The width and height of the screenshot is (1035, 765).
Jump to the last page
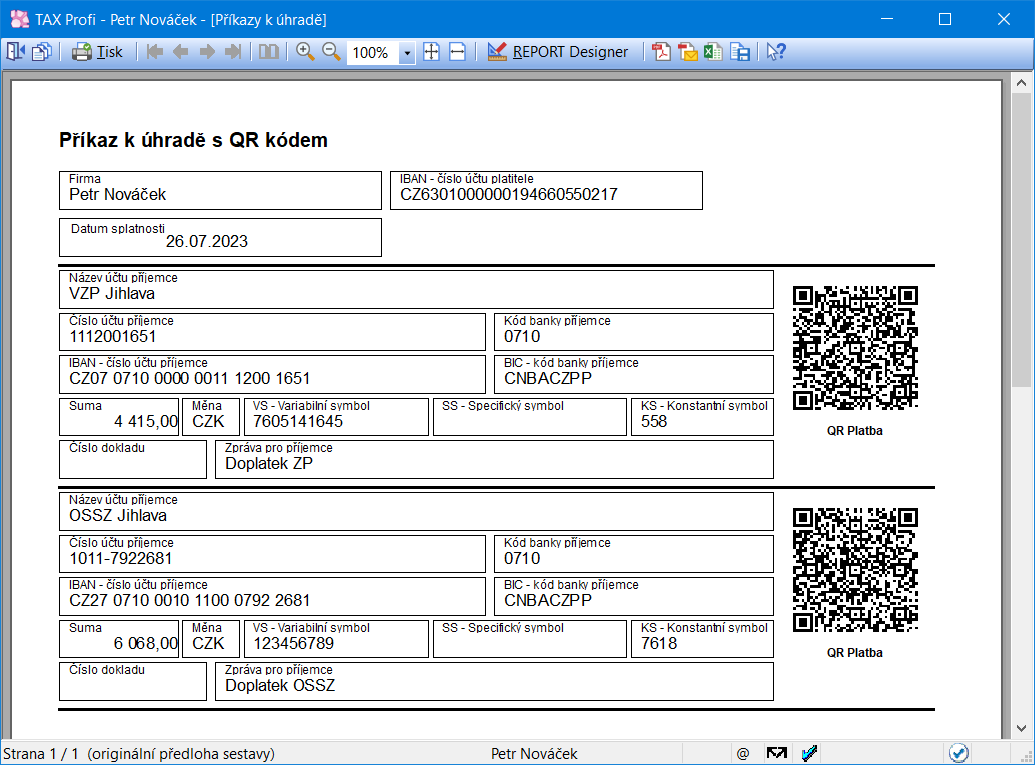coord(233,51)
